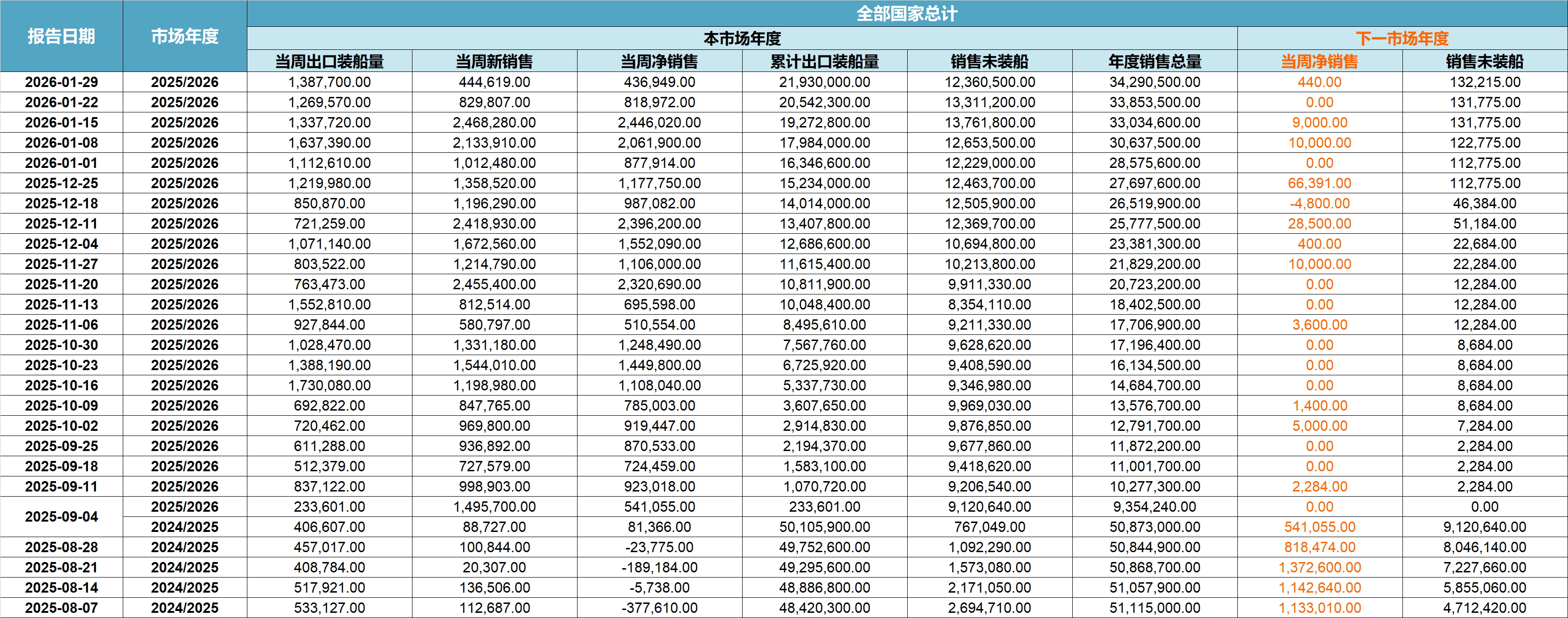The width and height of the screenshot is (1568, 618).
Task: Click the 年度销售总量 column header
Action: tap(1155, 62)
